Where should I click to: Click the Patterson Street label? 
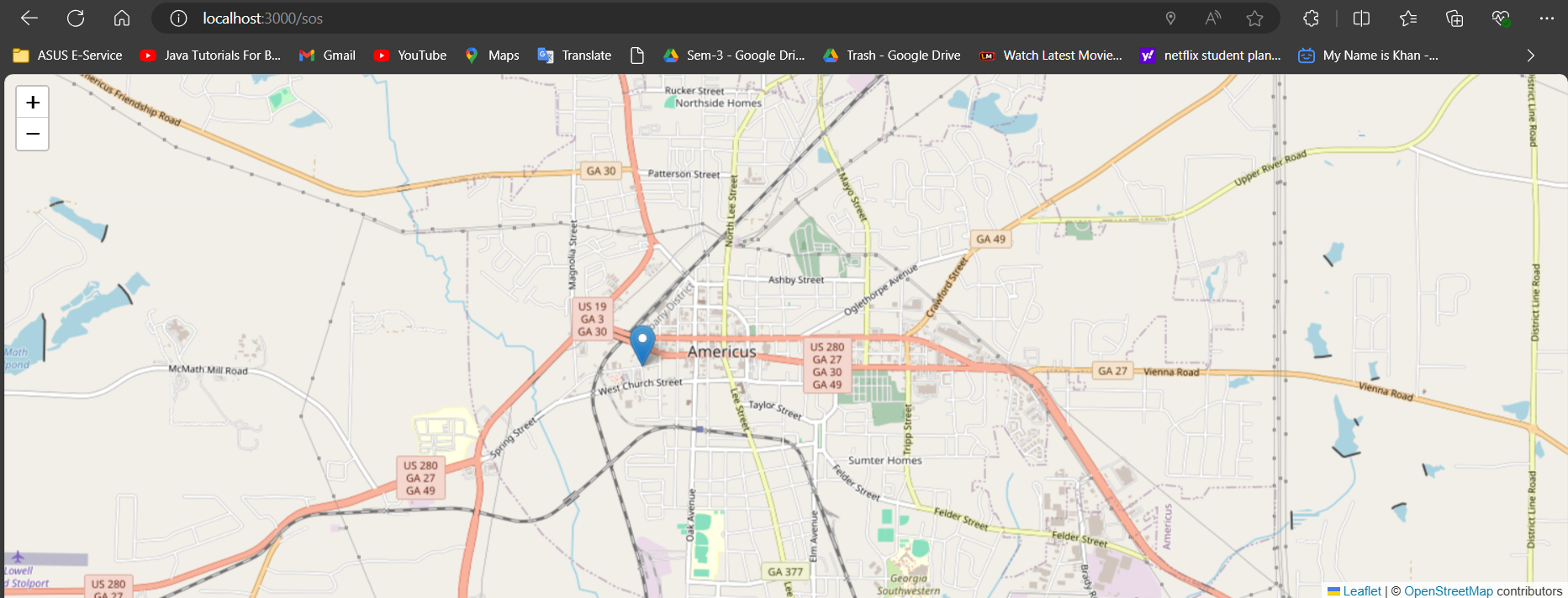(684, 174)
